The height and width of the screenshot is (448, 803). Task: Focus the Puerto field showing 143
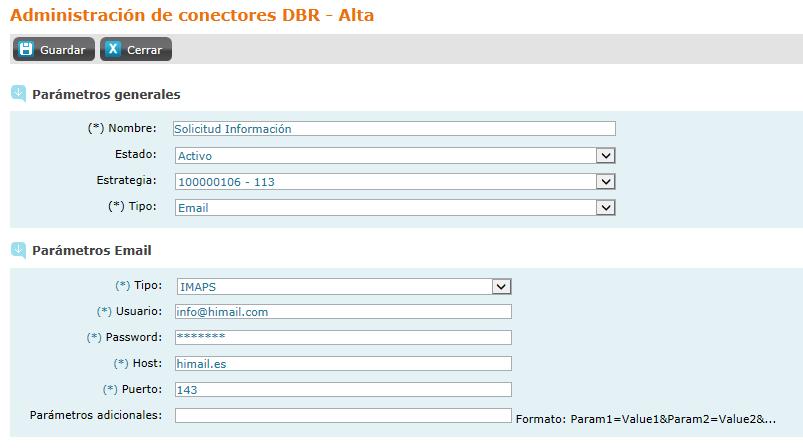(x=343, y=390)
